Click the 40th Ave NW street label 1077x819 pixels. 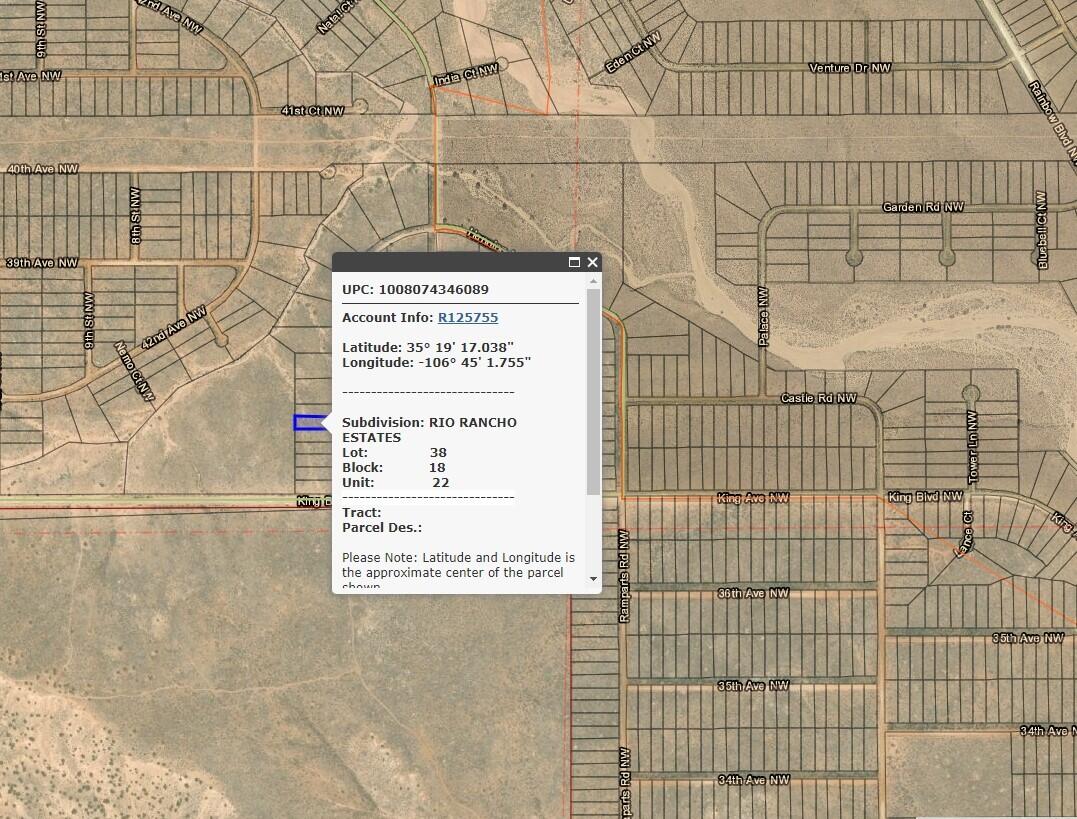point(42,170)
